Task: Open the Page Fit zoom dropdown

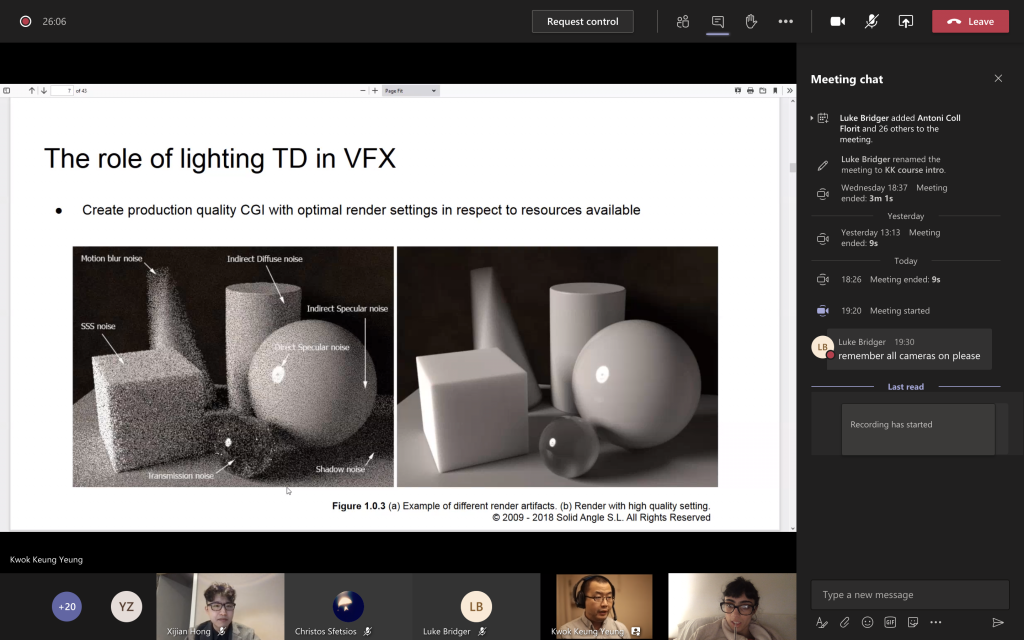Action: 411,91
